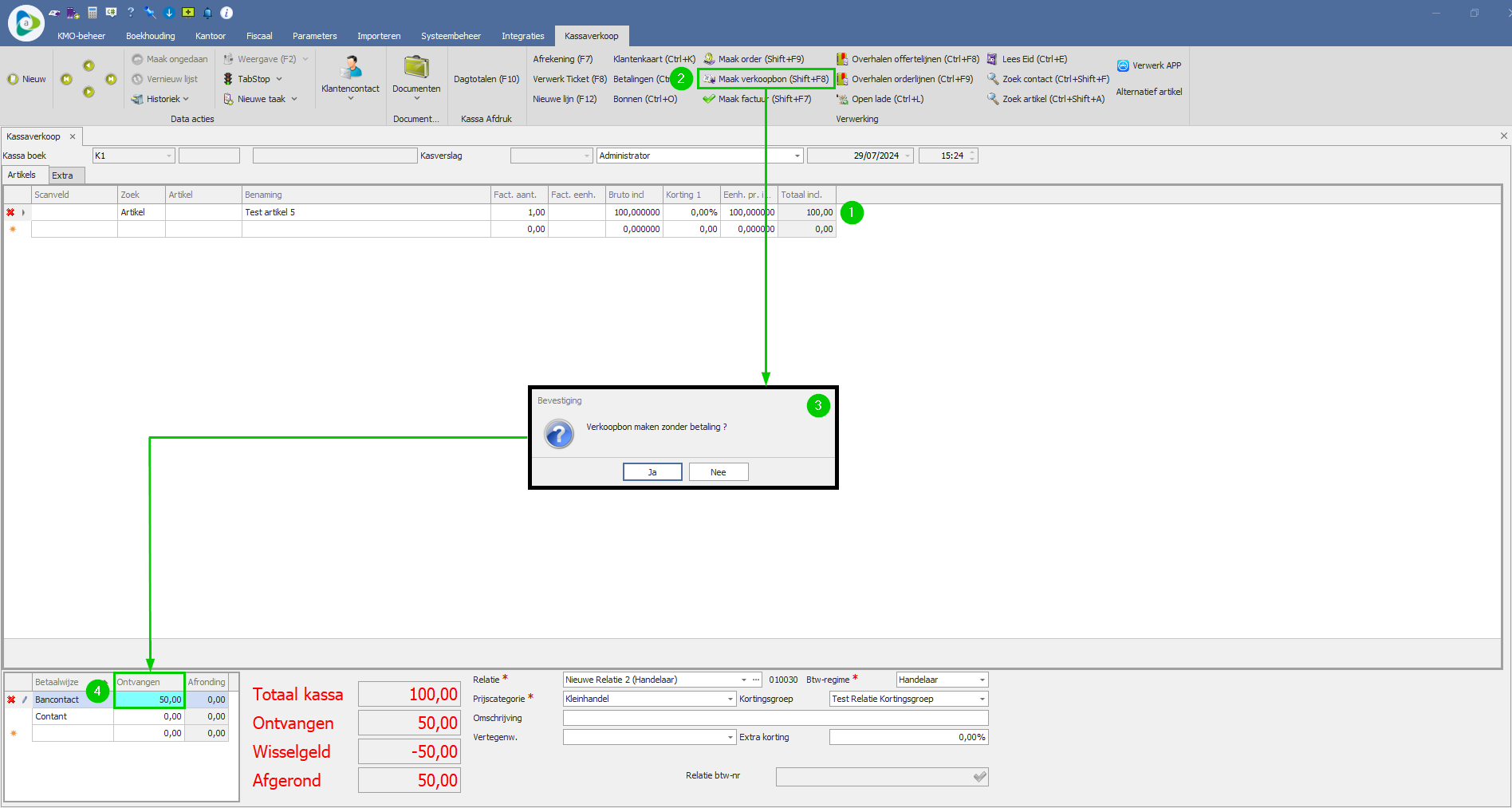Open the Kassa boek K1 dropdown
Screen dimensions: 1512x808
click(x=169, y=156)
